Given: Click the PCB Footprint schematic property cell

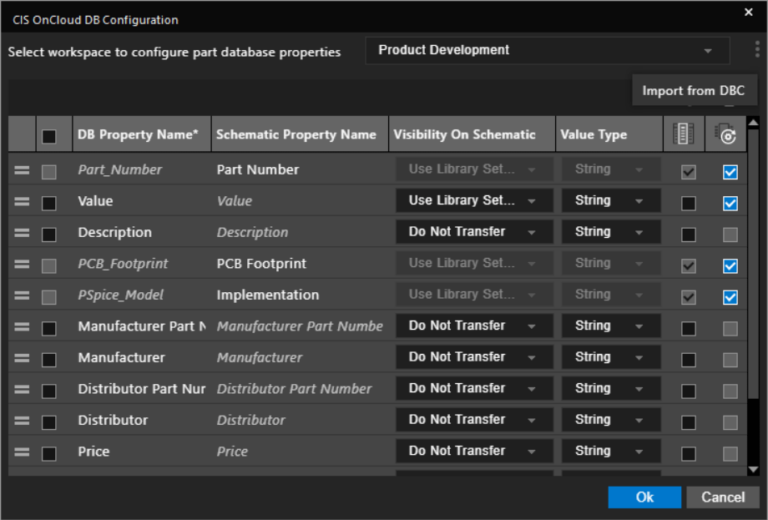Looking at the screenshot, I should coord(300,264).
